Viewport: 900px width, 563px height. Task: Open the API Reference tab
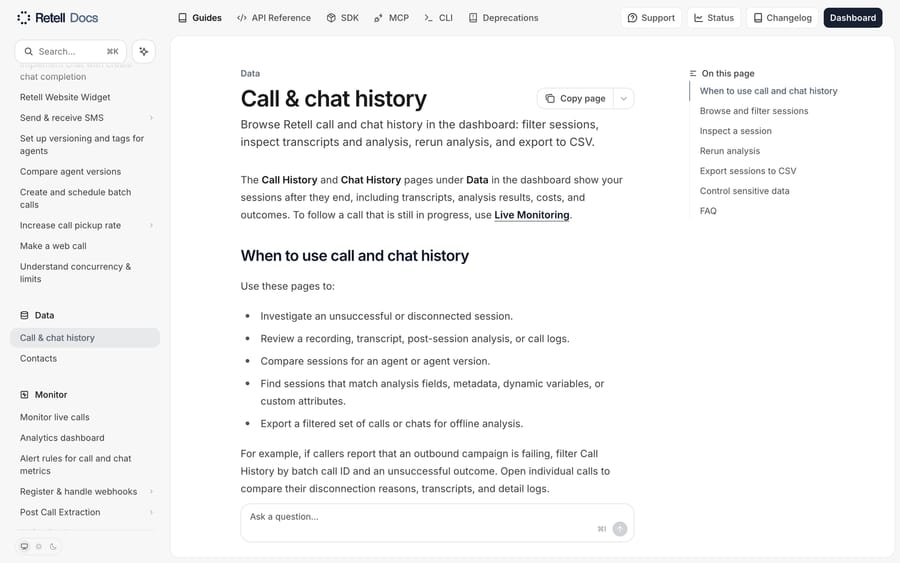(274, 18)
